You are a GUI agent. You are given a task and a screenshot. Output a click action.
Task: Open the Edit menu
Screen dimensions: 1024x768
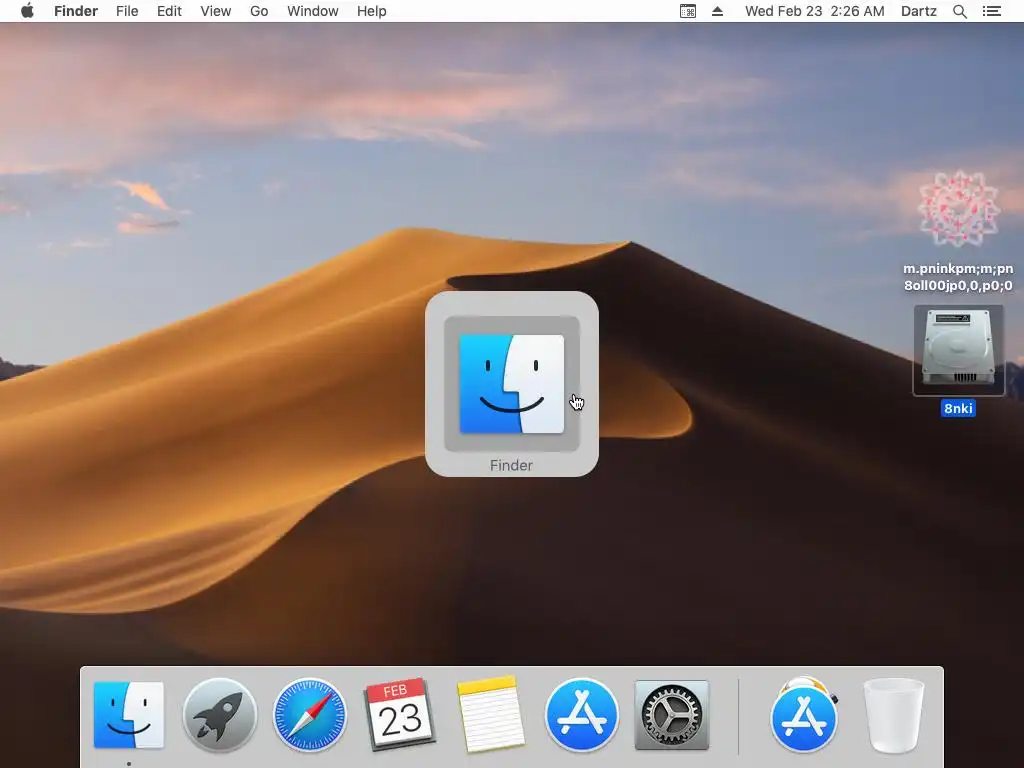pos(169,11)
